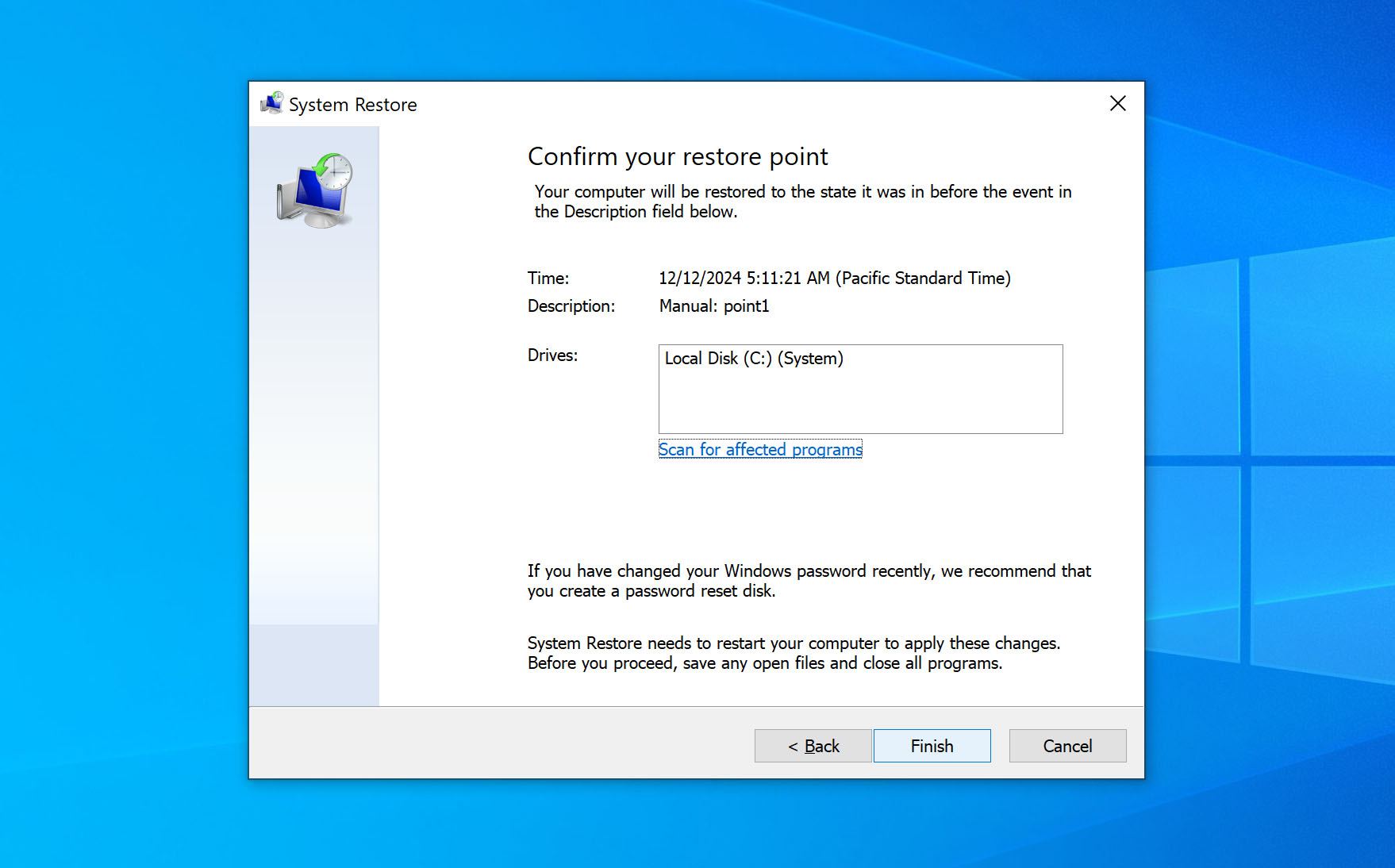
Task: Click the large restore clock computer icon
Action: 315,191
